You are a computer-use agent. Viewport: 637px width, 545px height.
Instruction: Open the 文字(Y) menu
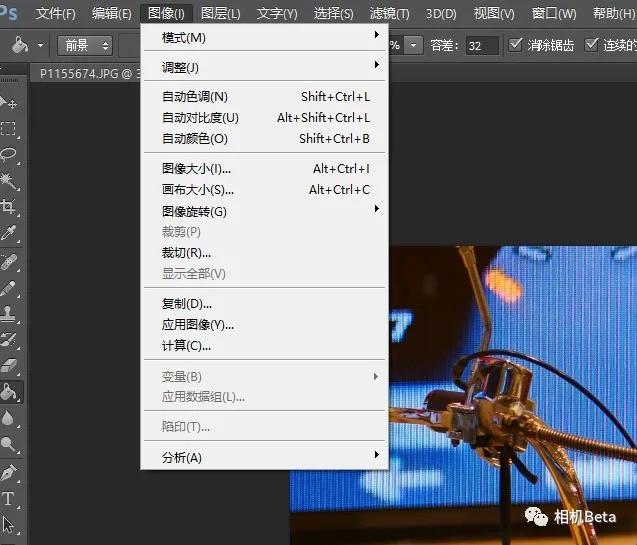[x=277, y=13]
